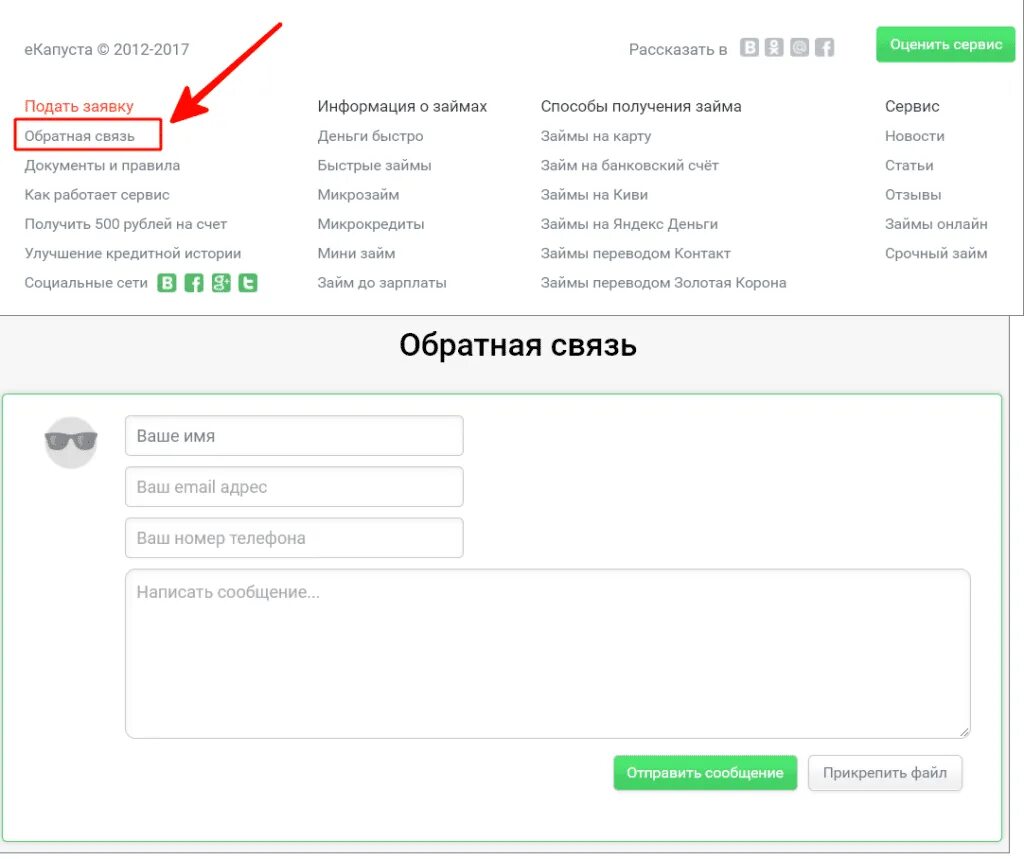Click 'Прикрепить файл' to attach a file
Viewport: 1024px width, 859px height.
885,772
